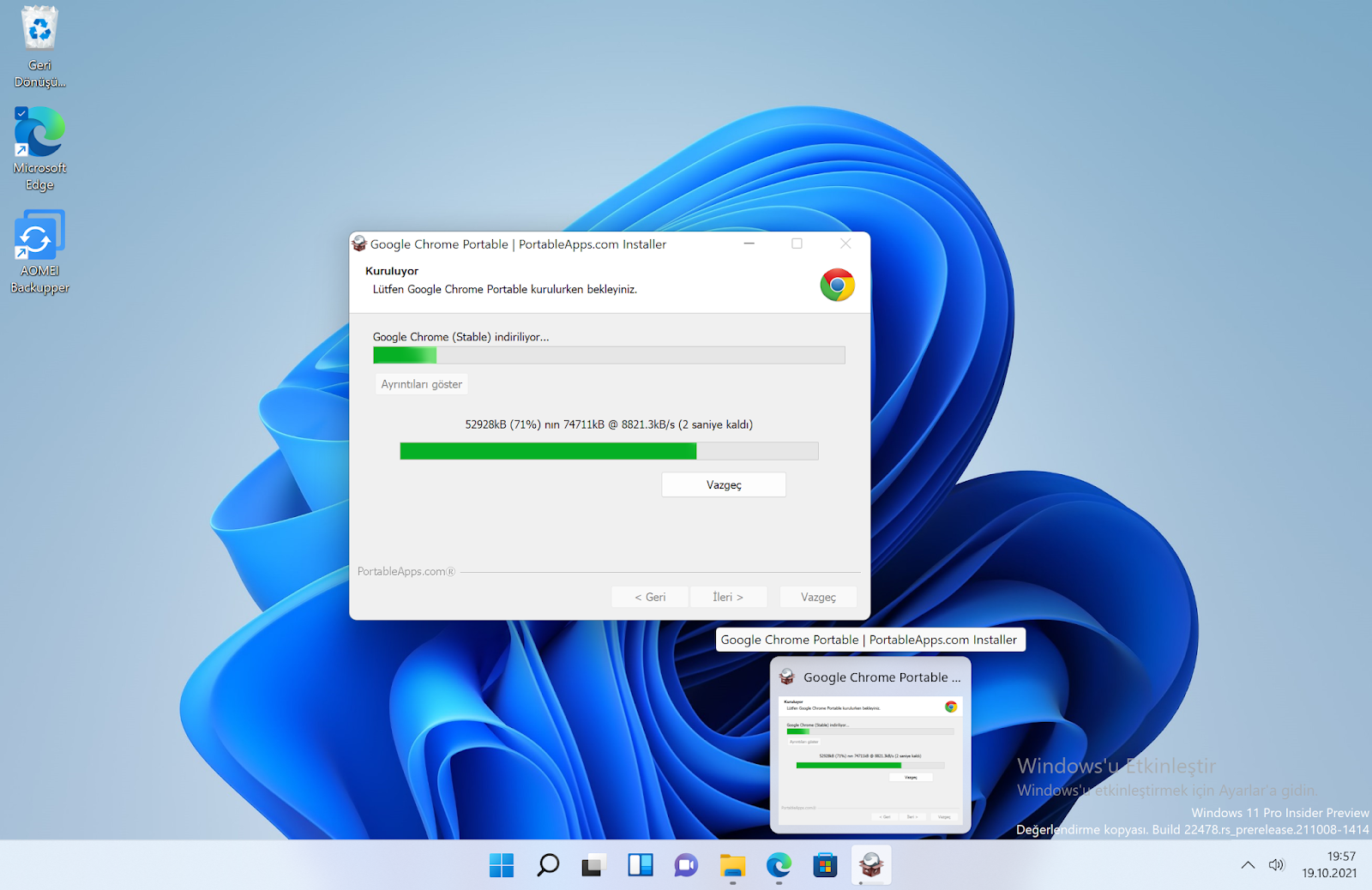Select the Google Chrome Portable preview thumbnail
The height and width of the screenshot is (890, 1372).
tap(870, 761)
